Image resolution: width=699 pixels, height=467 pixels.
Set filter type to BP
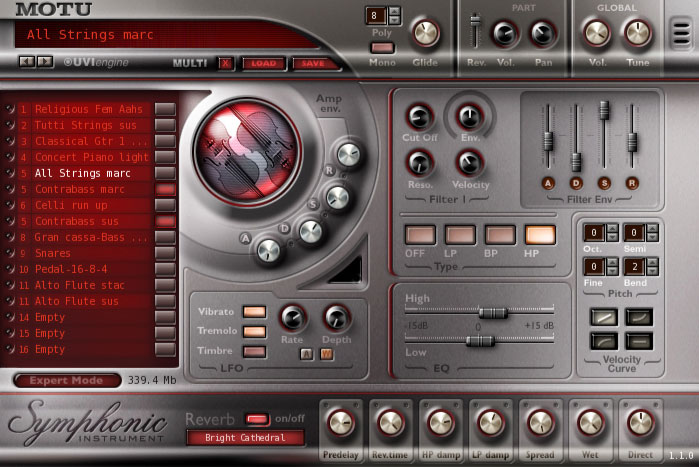pos(500,235)
